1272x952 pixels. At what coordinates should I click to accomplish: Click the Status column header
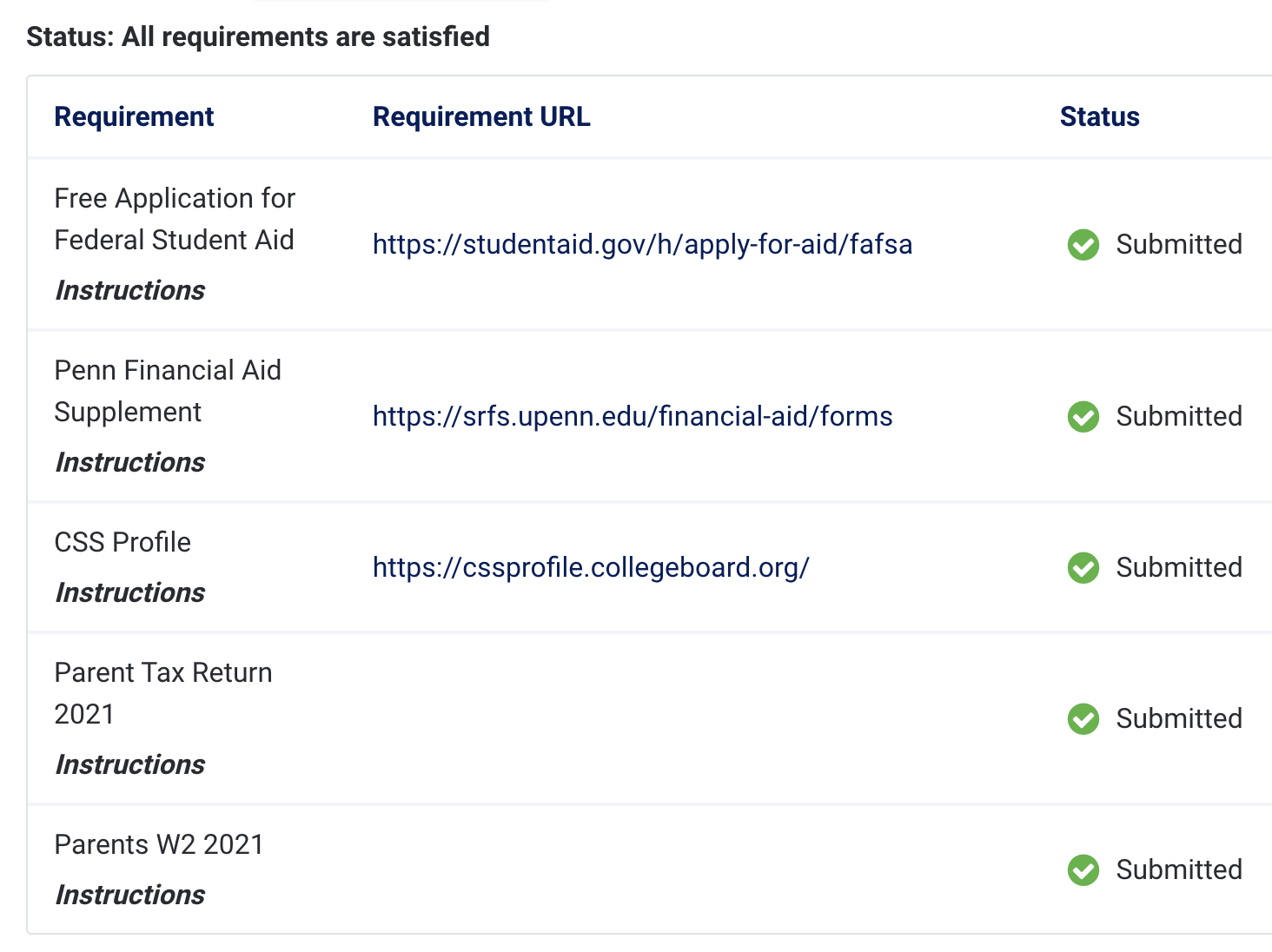1099,116
